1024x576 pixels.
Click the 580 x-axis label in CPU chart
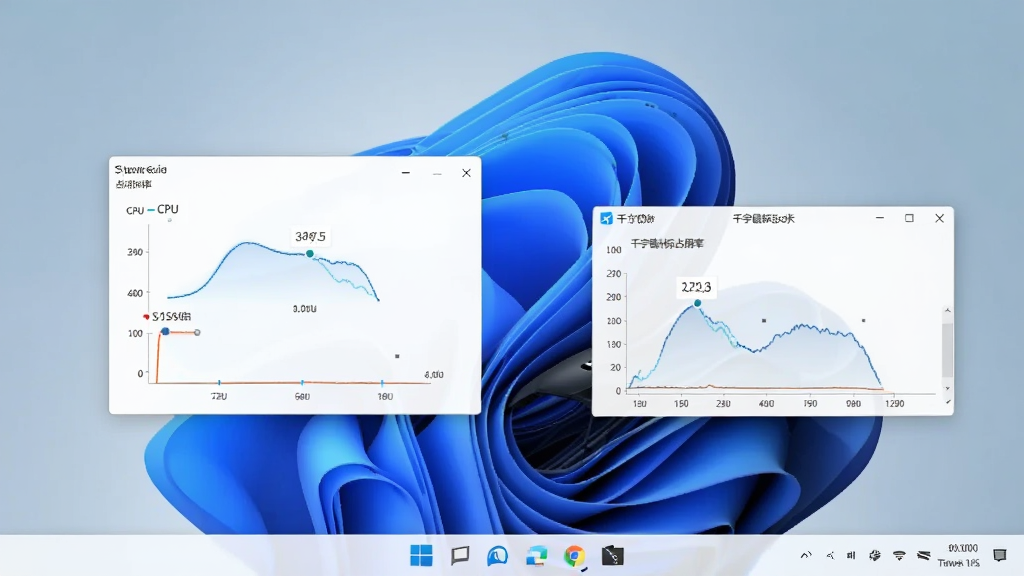click(302, 396)
